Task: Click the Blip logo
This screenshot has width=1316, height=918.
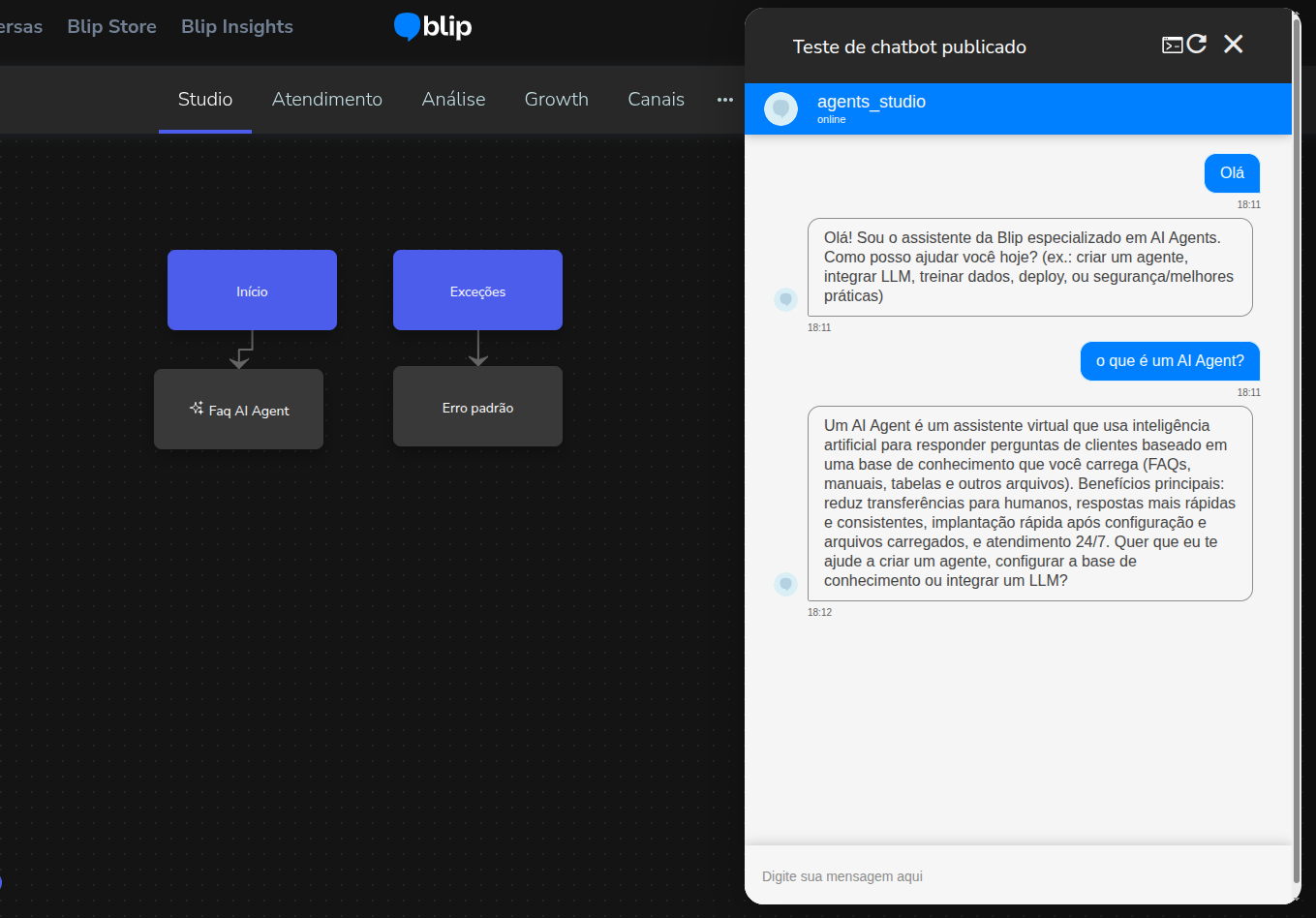Action: tap(433, 26)
